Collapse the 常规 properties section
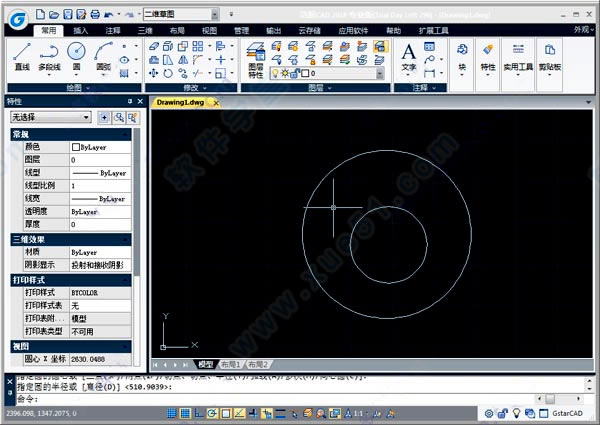 125,134
